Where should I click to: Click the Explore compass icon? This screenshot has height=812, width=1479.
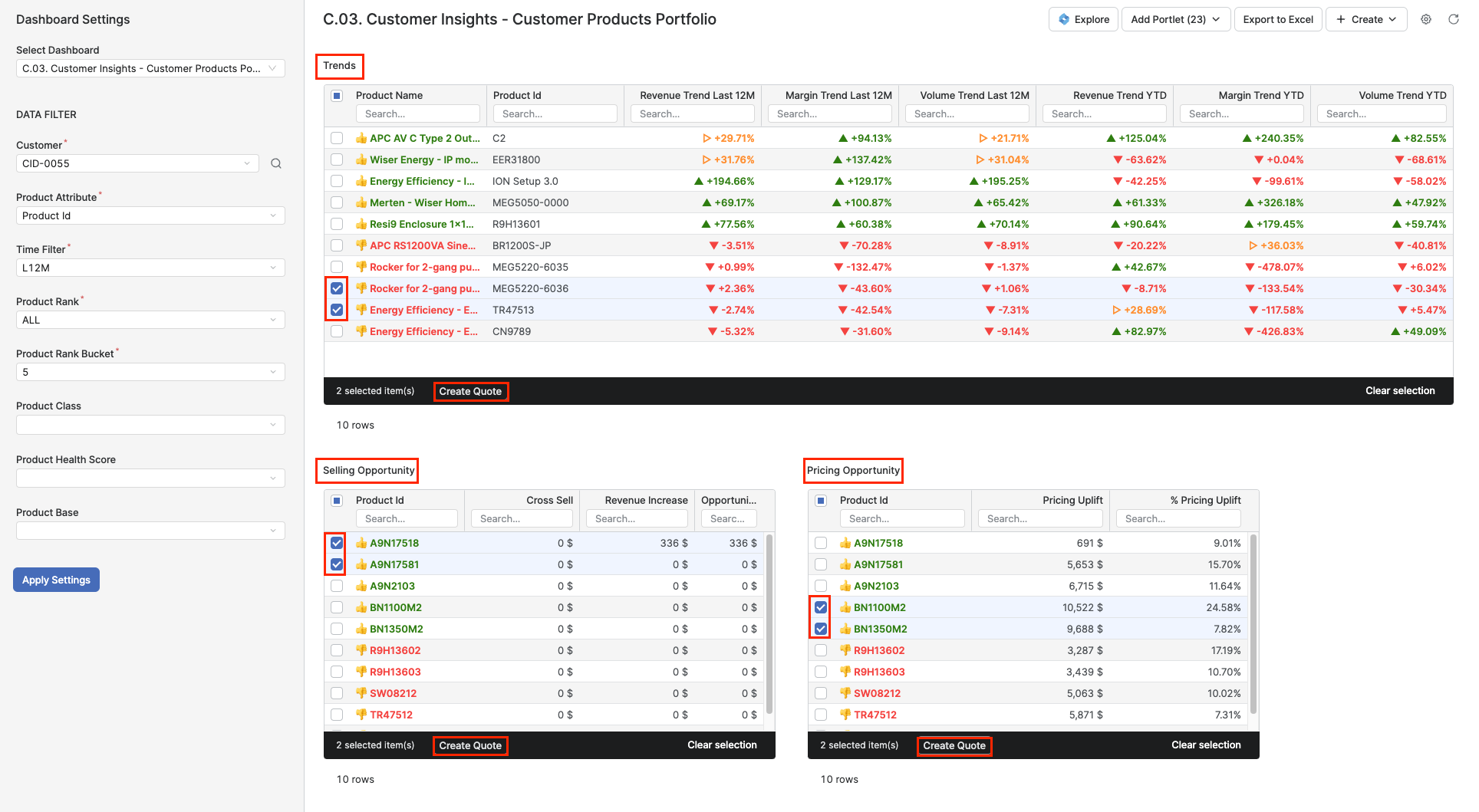pos(1066,19)
